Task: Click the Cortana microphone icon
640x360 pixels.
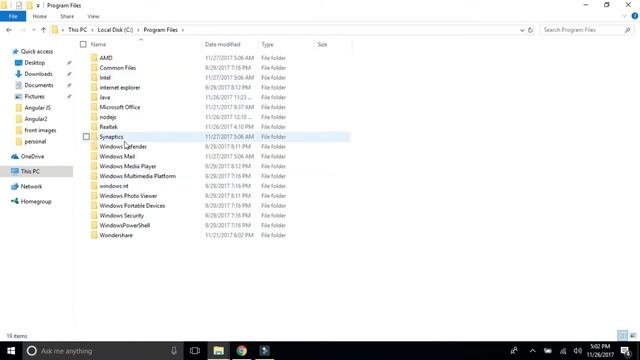Action: click(x=174, y=351)
